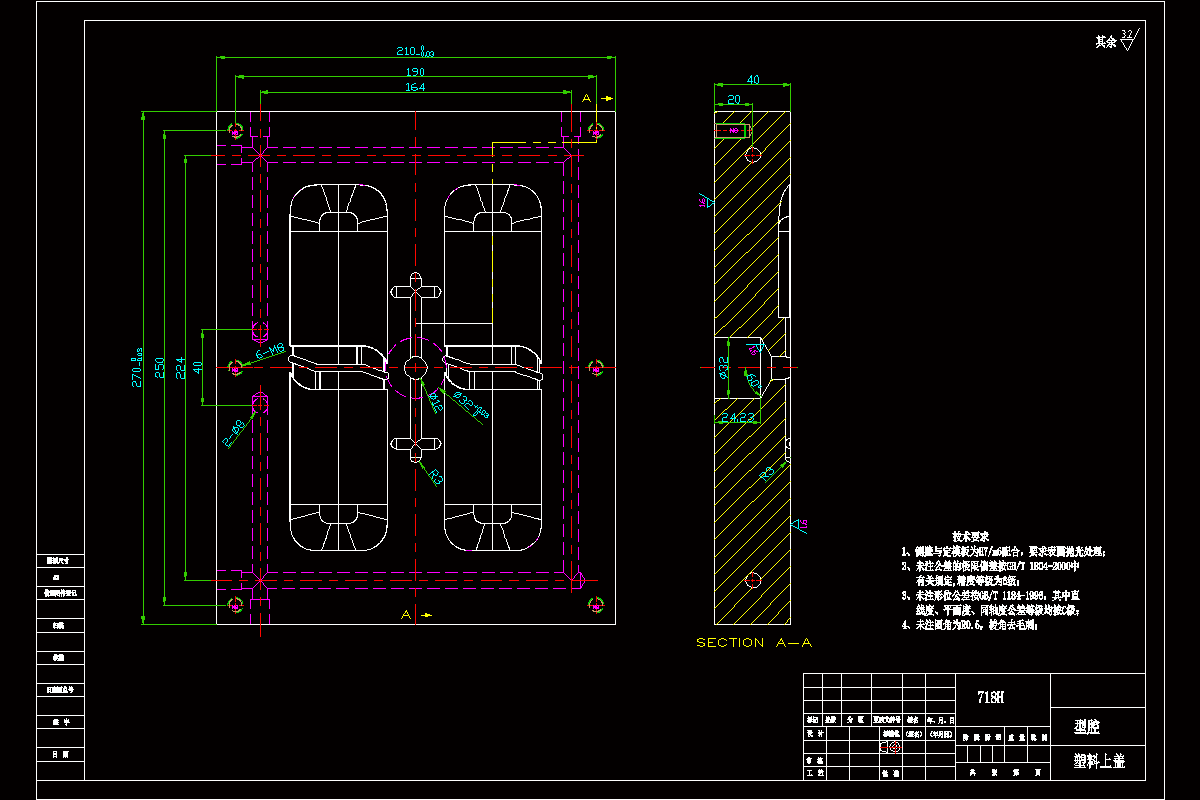Select the R3 radius label in plan view
Image resolution: width=1200 pixels, height=800 pixels.
[x=435, y=477]
